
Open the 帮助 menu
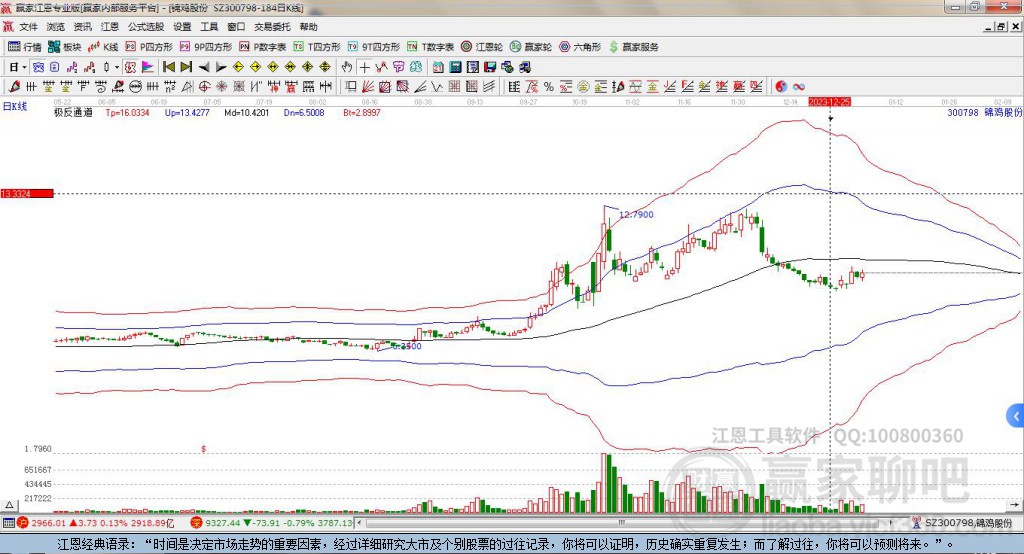coord(308,27)
